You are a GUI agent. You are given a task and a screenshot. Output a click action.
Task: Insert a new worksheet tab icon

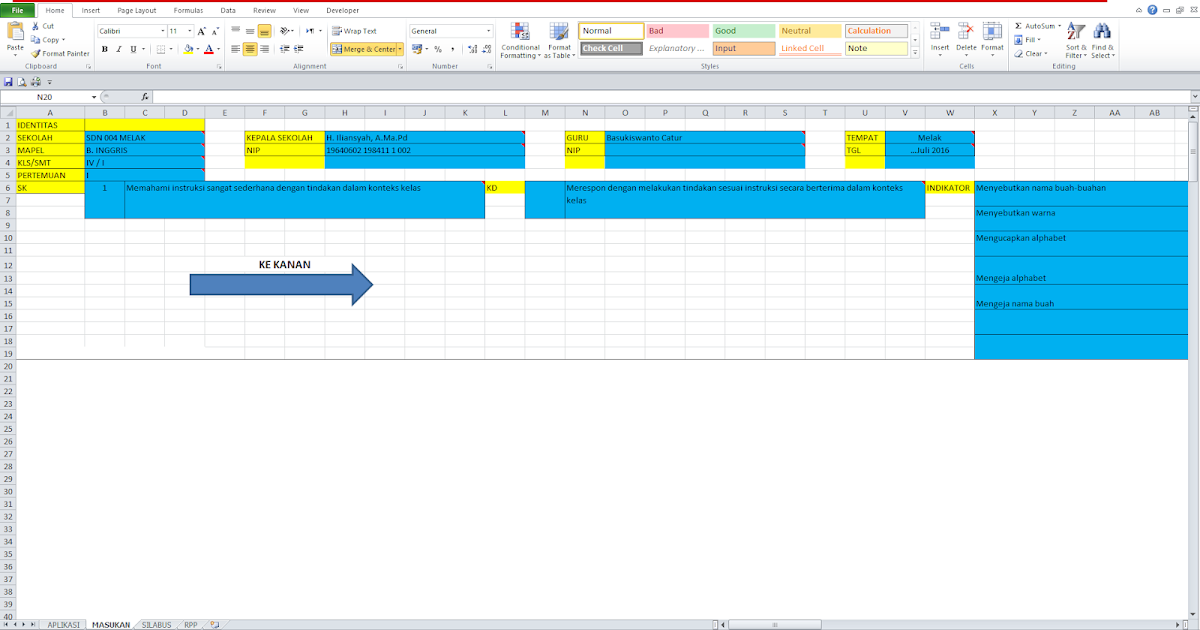point(213,624)
